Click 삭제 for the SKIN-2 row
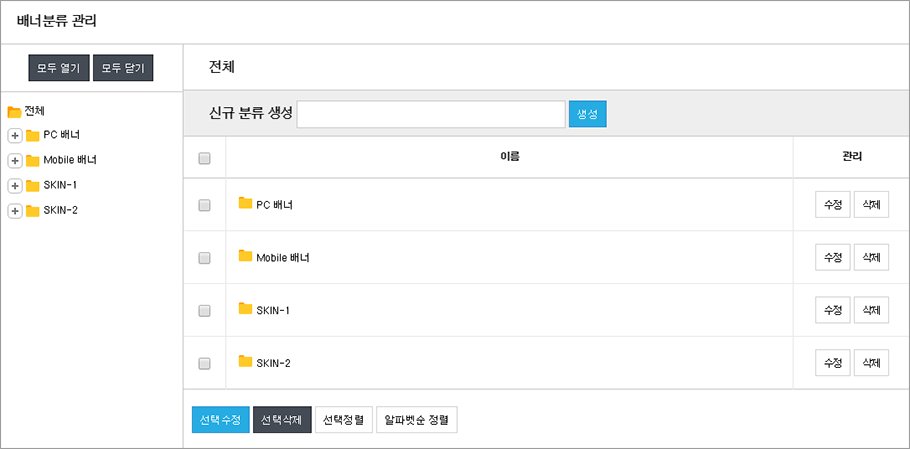 point(871,363)
